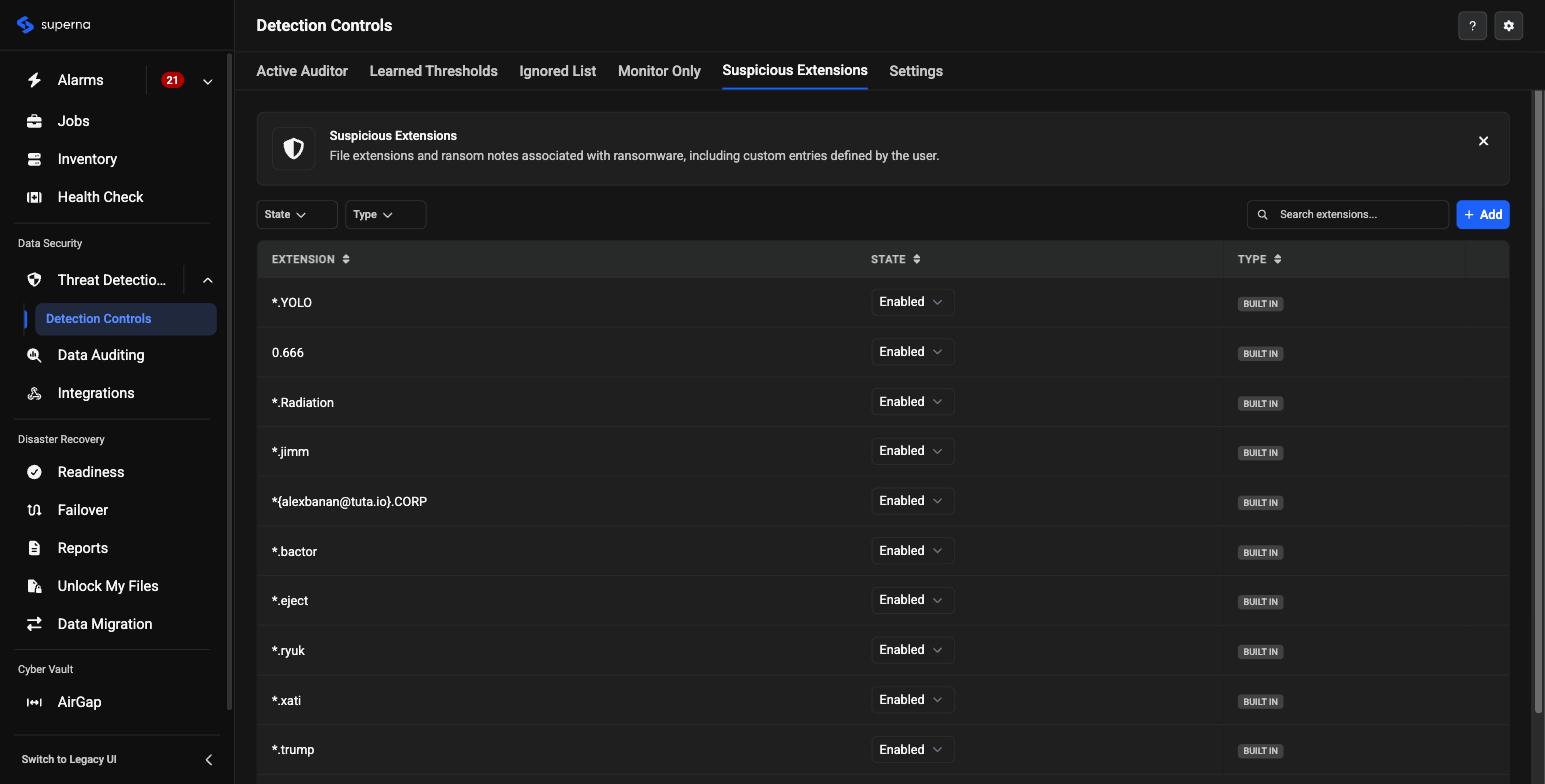The height and width of the screenshot is (784, 1545).
Task: Click the *.YOLO extension cell
Action: click(292, 303)
